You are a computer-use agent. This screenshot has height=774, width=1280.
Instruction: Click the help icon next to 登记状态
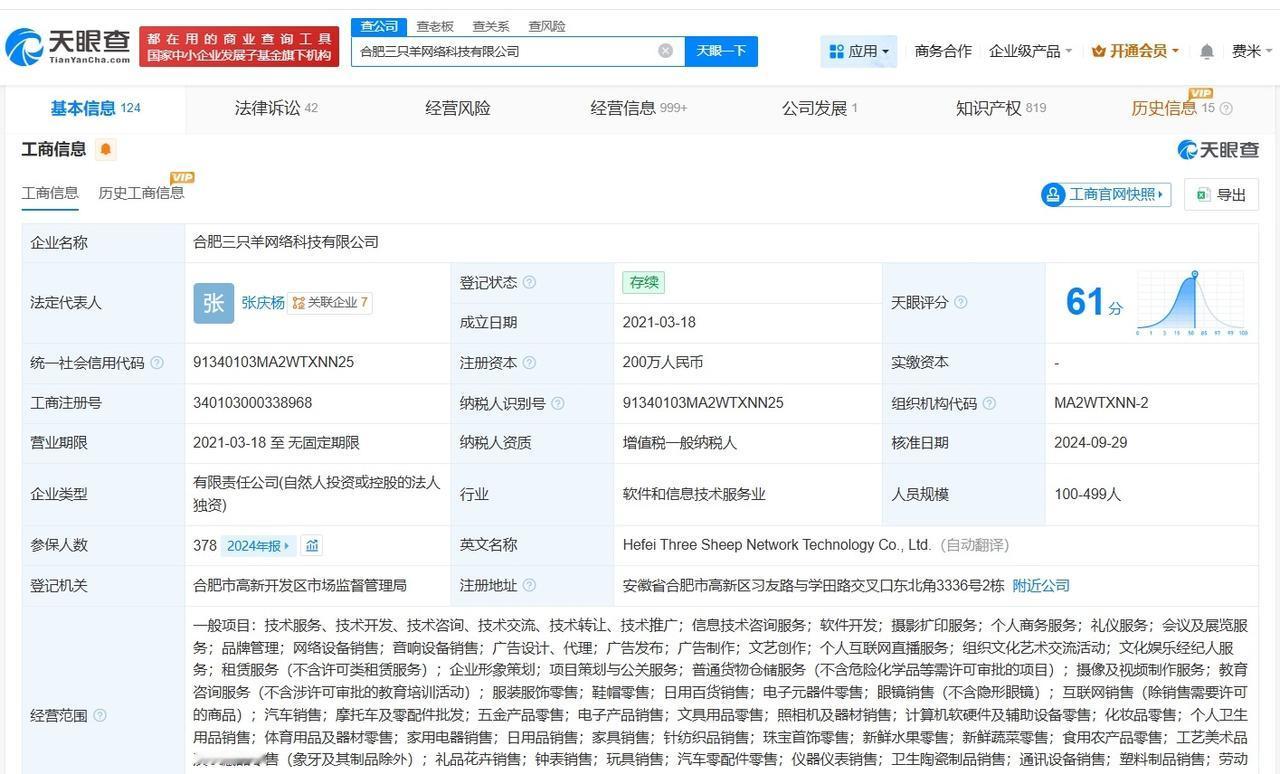(x=529, y=283)
